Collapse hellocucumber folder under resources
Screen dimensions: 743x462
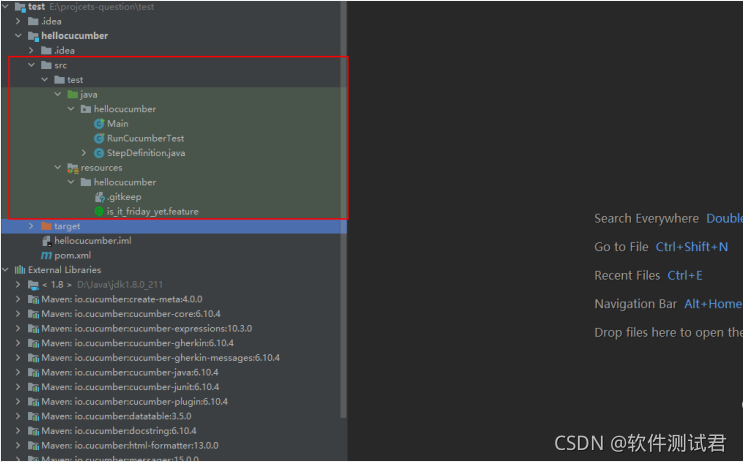(x=71, y=182)
